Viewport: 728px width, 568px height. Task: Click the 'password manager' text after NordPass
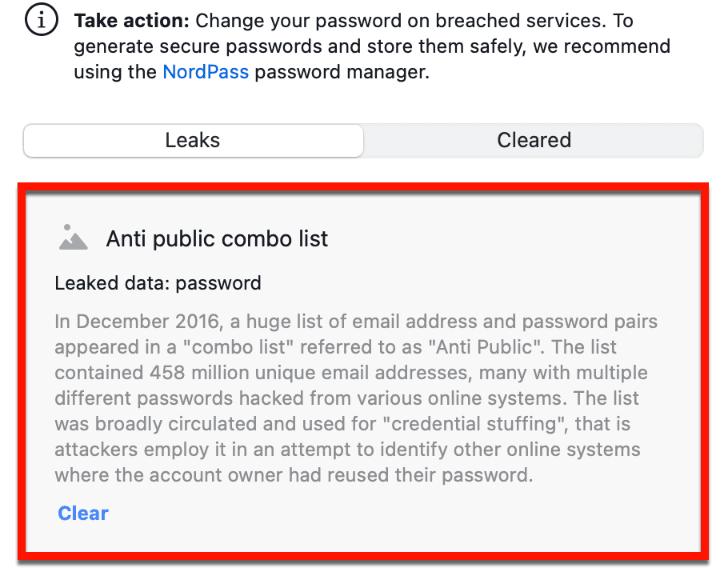click(x=340, y=72)
